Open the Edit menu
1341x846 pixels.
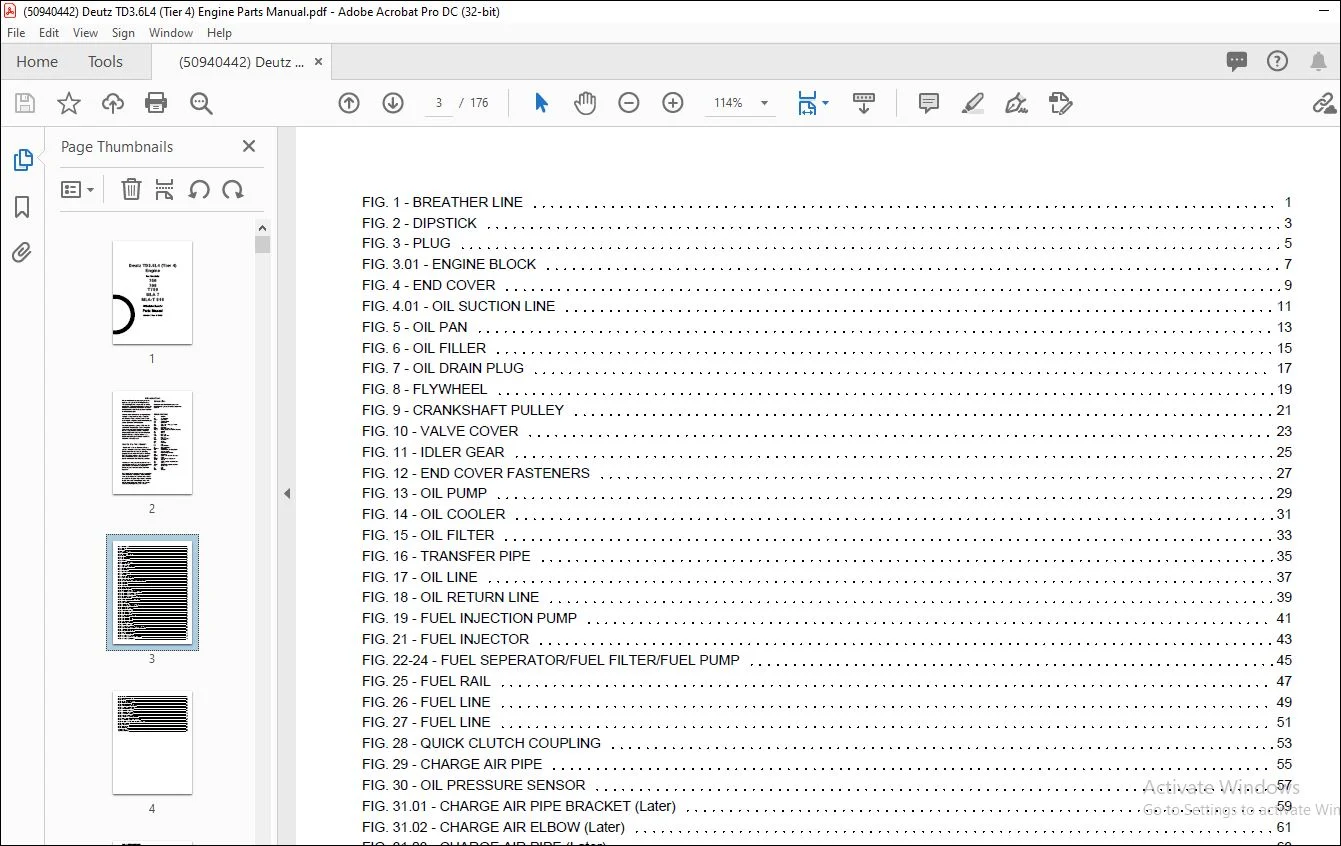(x=49, y=33)
